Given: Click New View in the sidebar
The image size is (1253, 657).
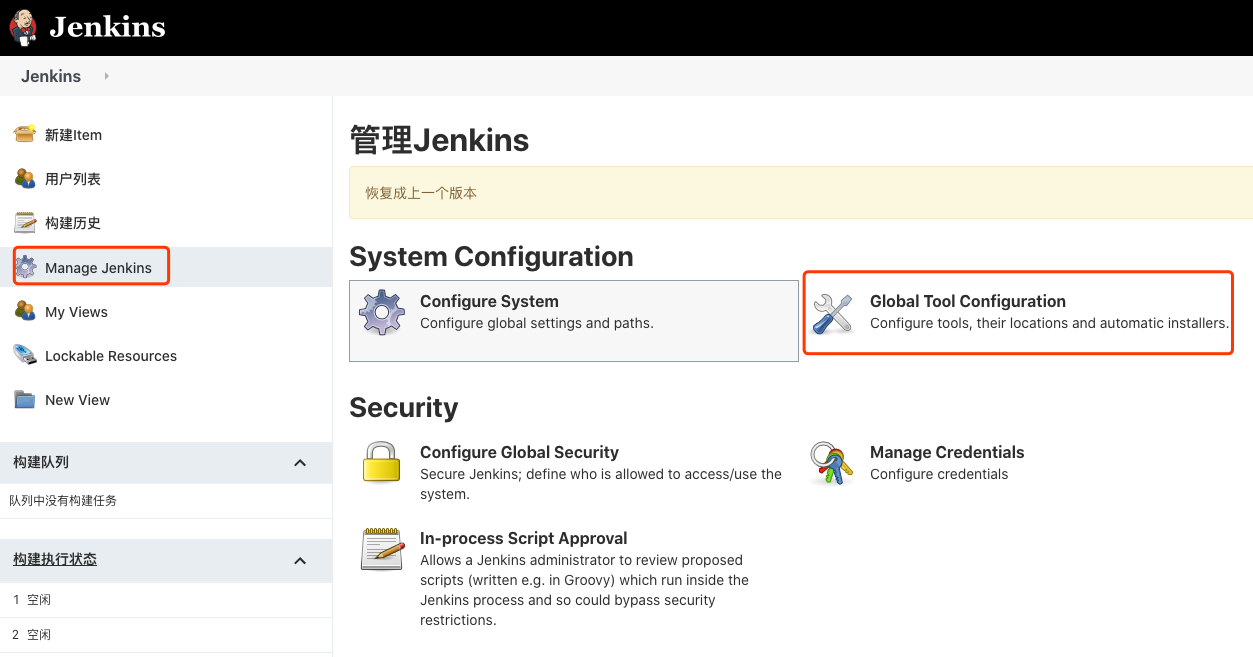Looking at the screenshot, I should (x=75, y=399).
